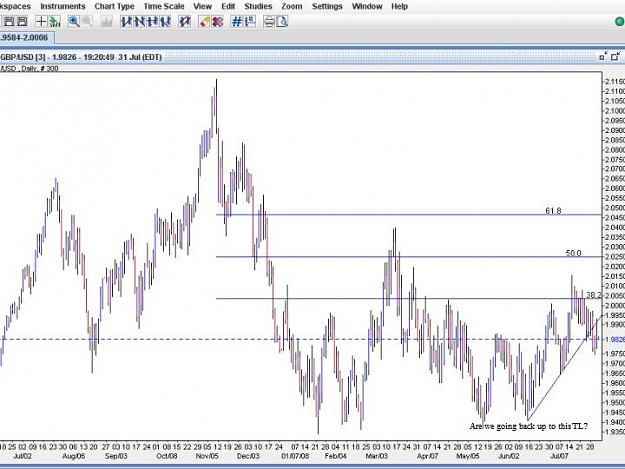
Task: Click the restore button of chart window
Action: [x=603, y=57]
